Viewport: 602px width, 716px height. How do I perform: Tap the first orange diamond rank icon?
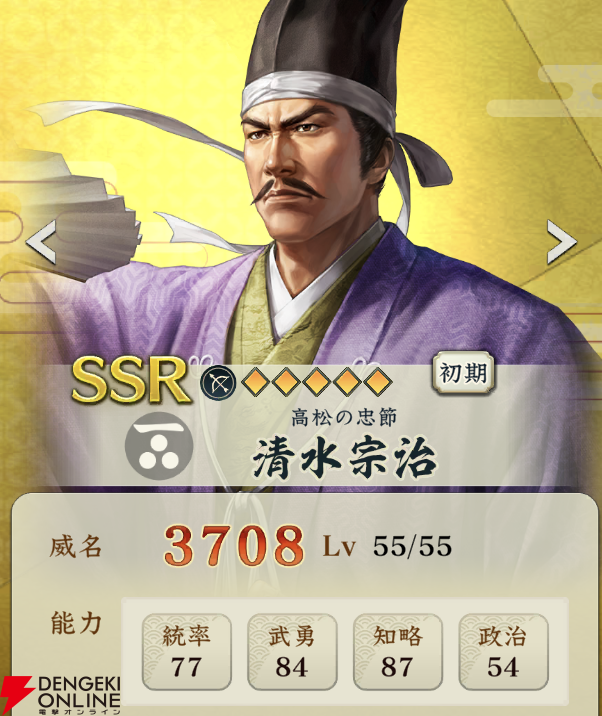click(x=255, y=381)
